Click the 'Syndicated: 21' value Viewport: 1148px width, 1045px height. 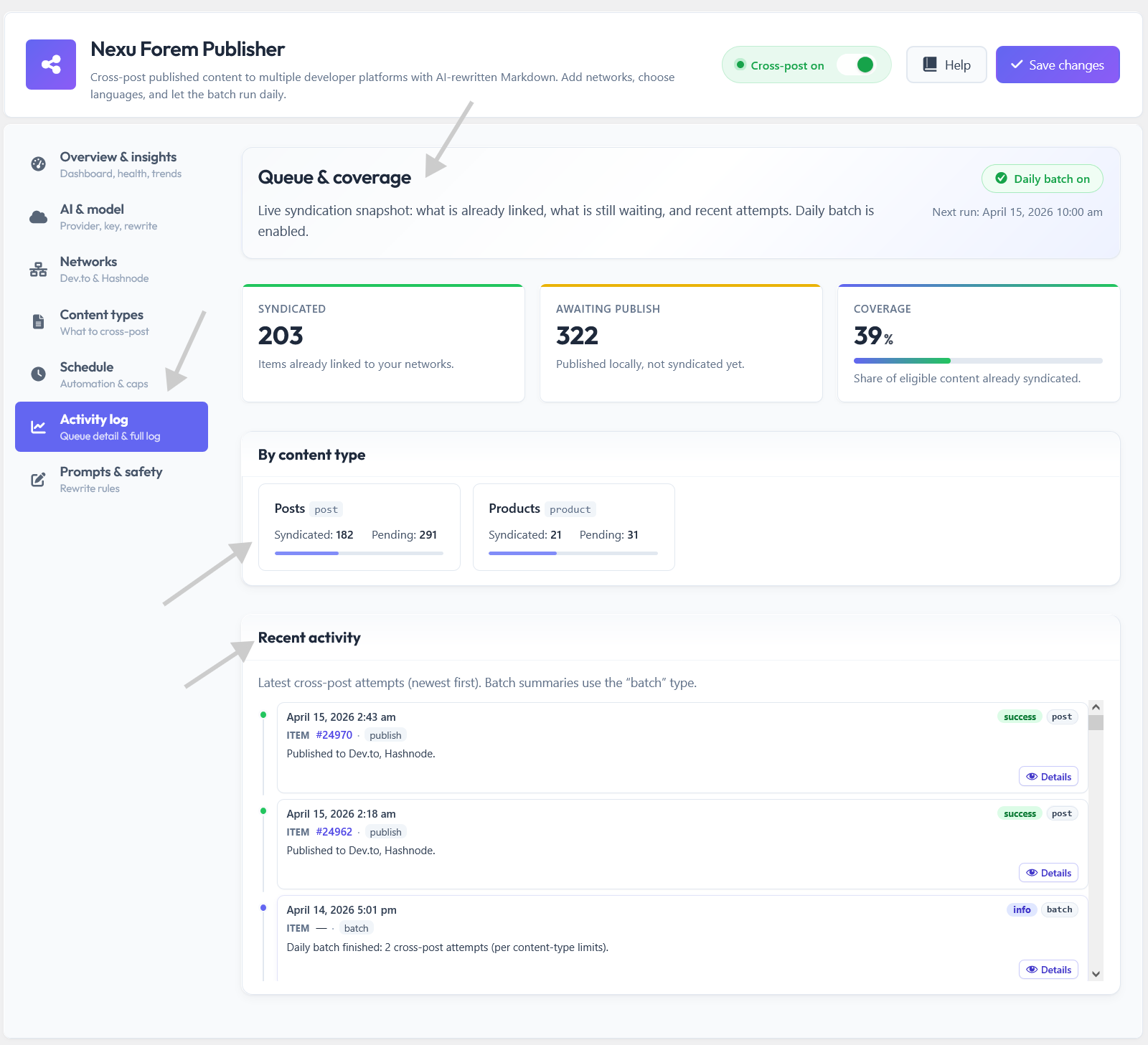pos(524,535)
